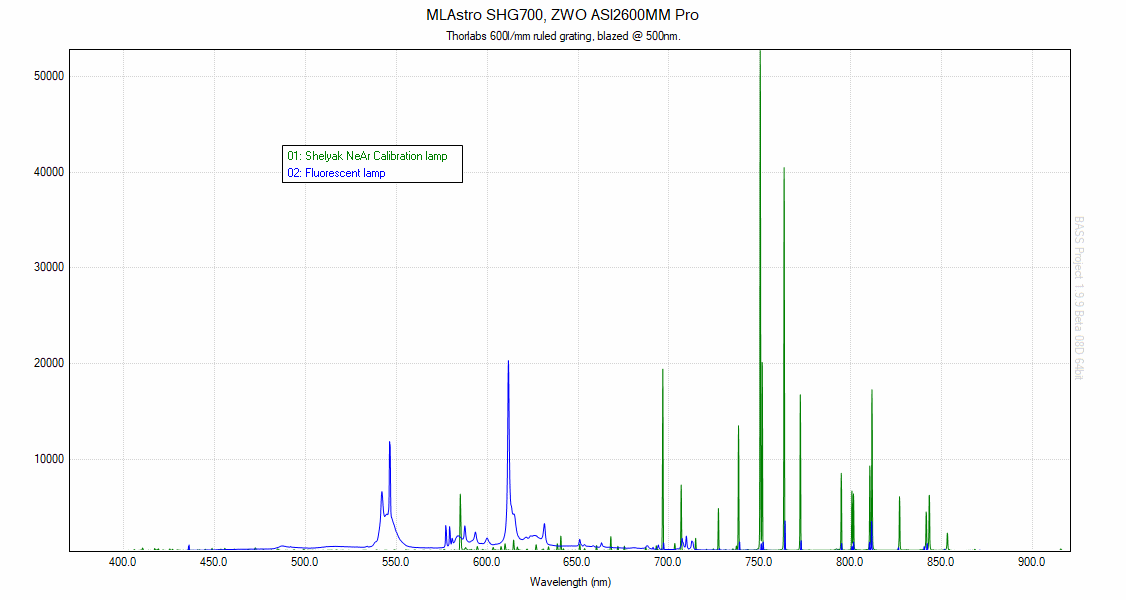Screen dimensions: 1126x600
Task: Click the 750.0 x-axis tick label
Action: click(759, 563)
